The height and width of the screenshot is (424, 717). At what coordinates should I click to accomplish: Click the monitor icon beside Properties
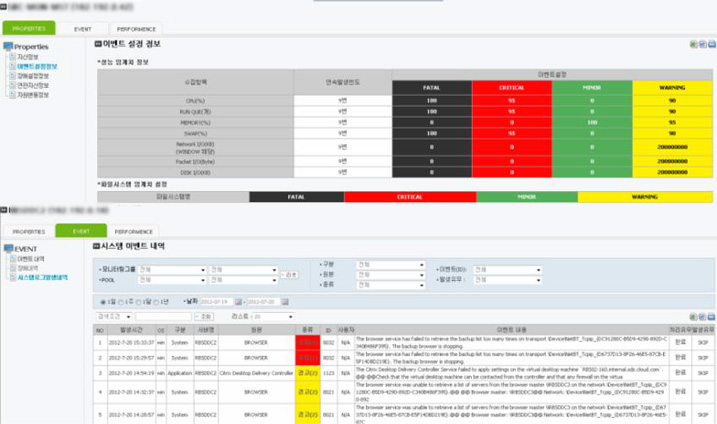[8, 46]
